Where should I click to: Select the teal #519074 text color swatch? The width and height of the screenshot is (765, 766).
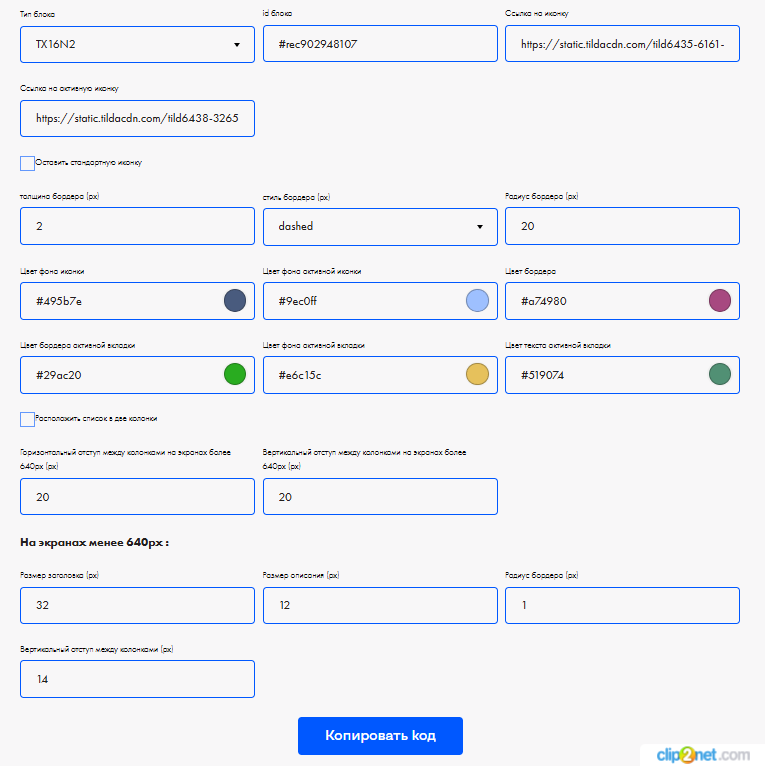(720, 375)
